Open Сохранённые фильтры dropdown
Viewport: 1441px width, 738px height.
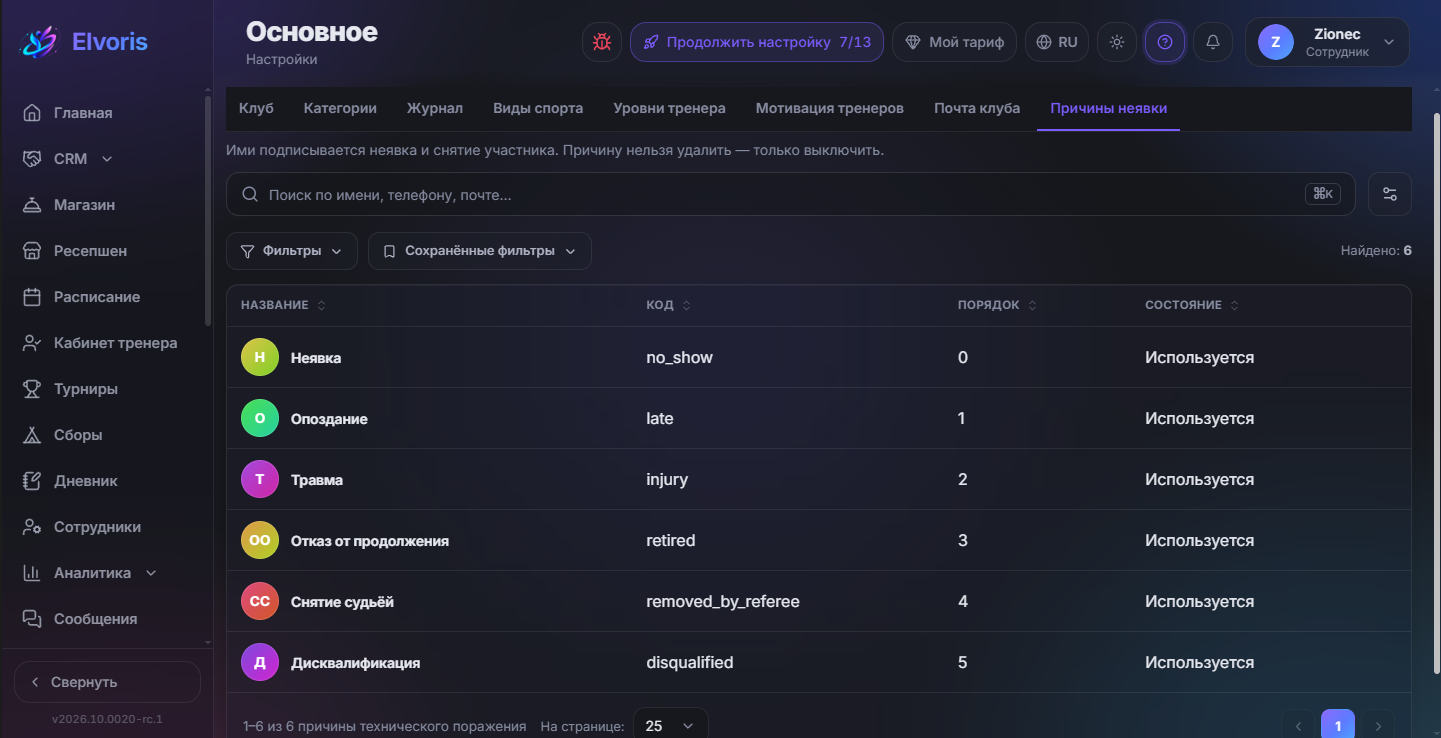(x=480, y=251)
